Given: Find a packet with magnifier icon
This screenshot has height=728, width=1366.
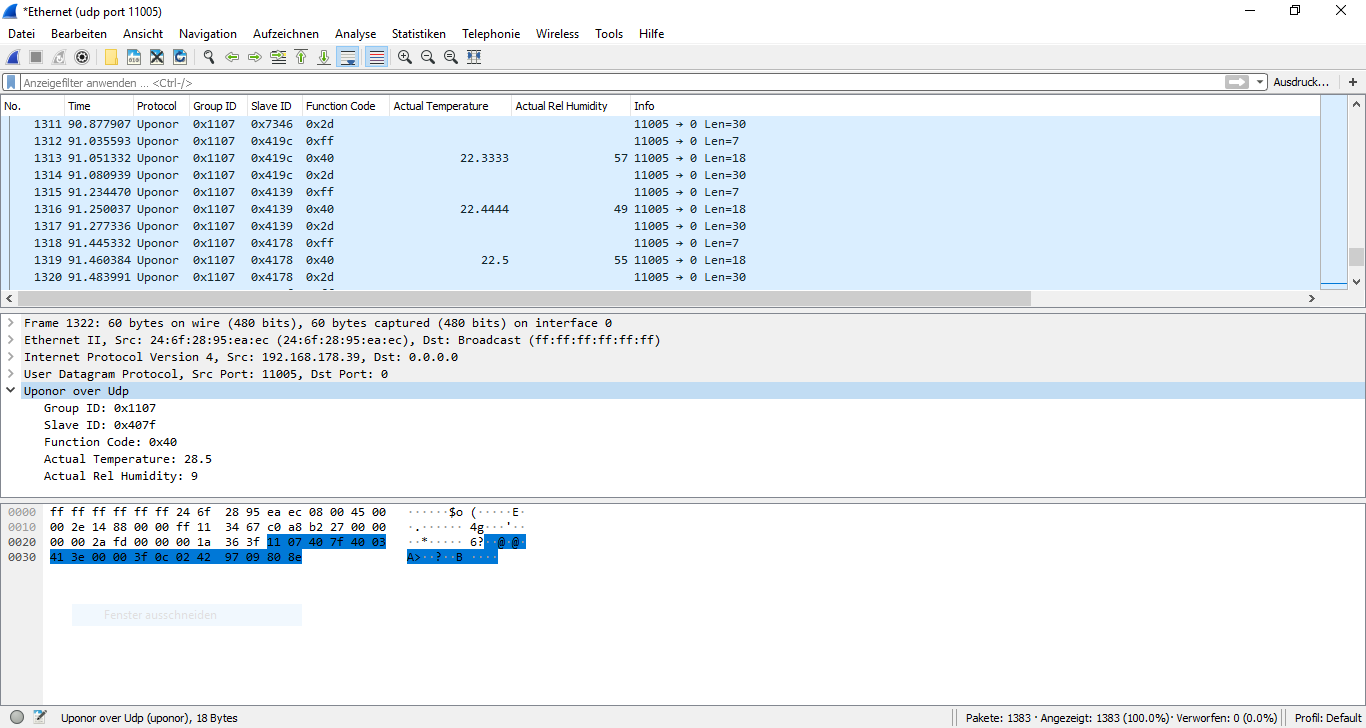Looking at the screenshot, I should point(209,57).
